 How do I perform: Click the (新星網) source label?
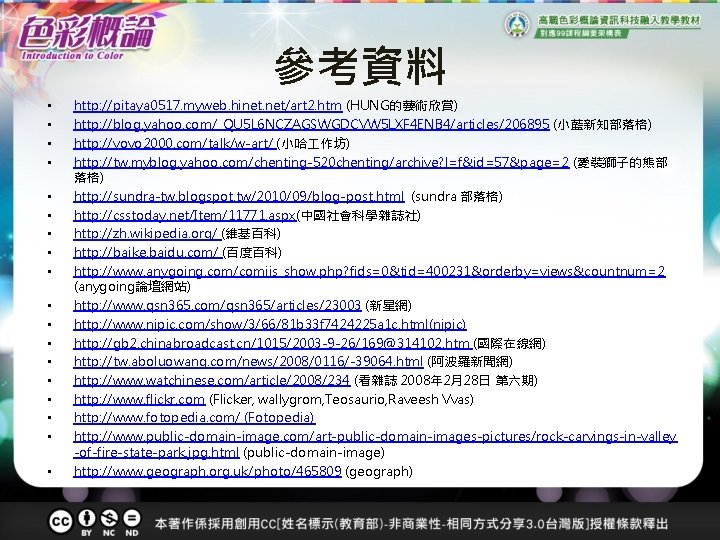tap(388, 305)
